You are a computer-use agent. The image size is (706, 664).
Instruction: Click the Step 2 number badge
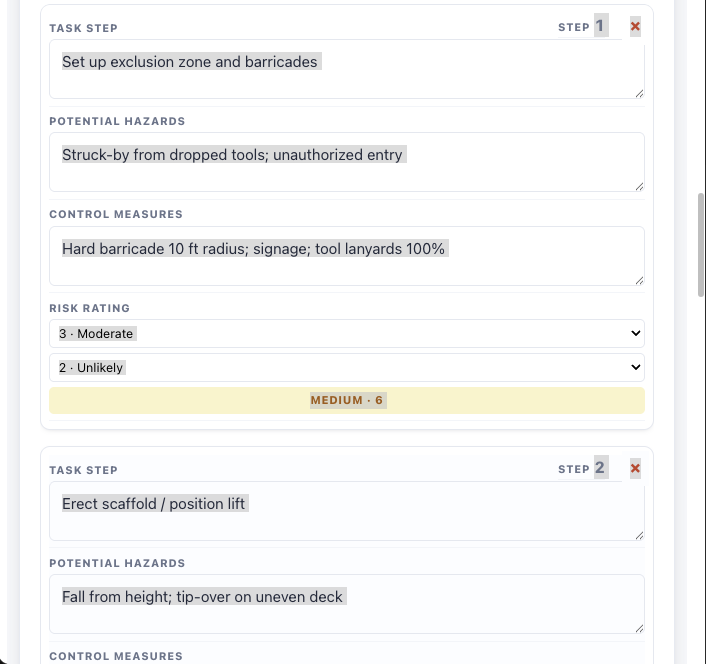click(x=601, y=468)
